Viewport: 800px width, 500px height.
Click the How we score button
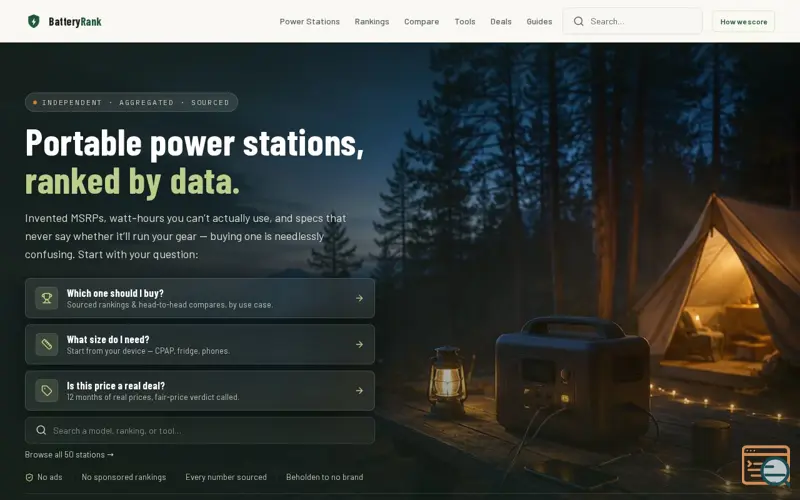[743, 21]
